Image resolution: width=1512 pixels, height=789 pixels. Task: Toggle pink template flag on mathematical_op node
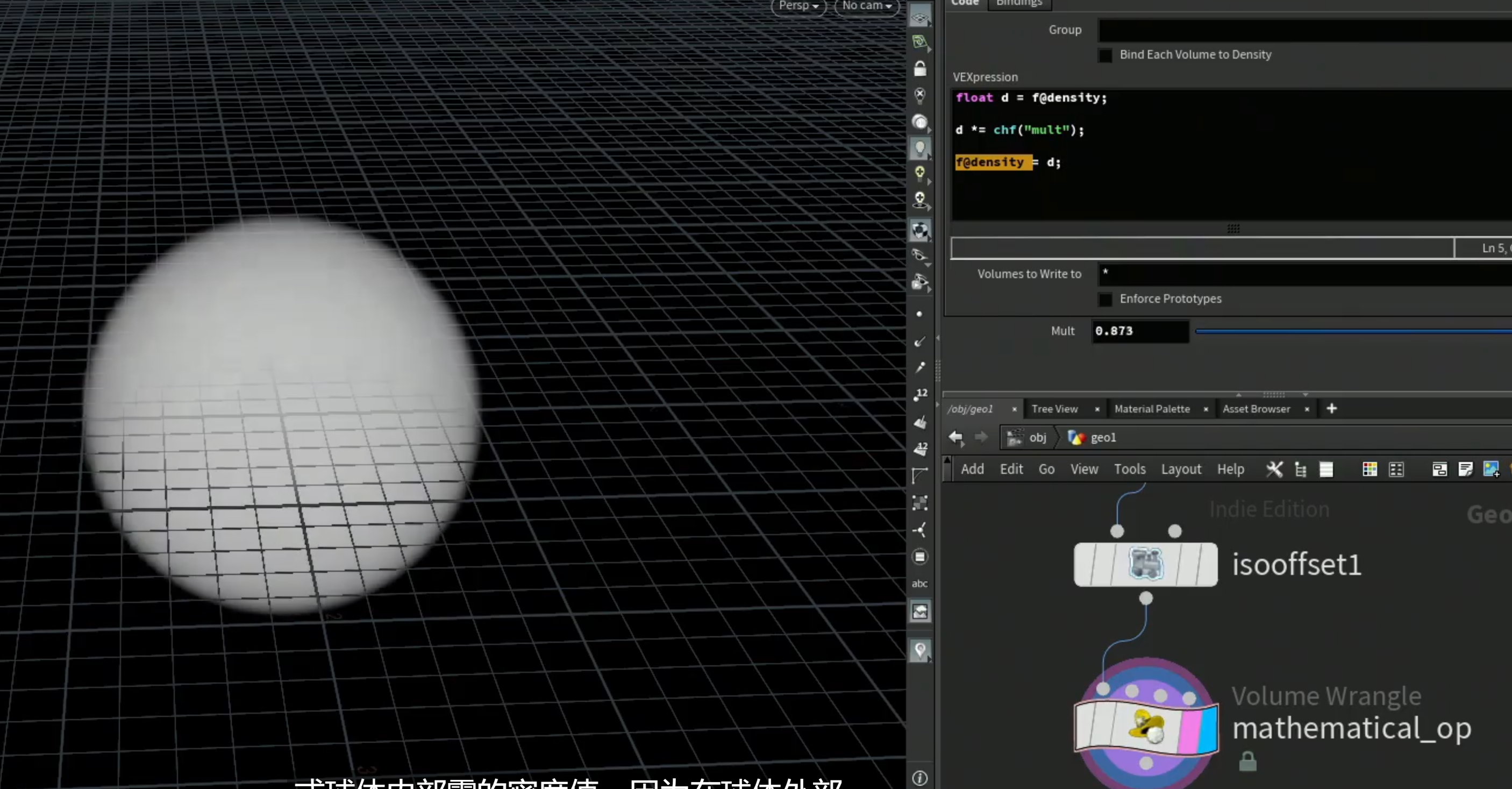pyautogui.click(x=1190, y=731)
